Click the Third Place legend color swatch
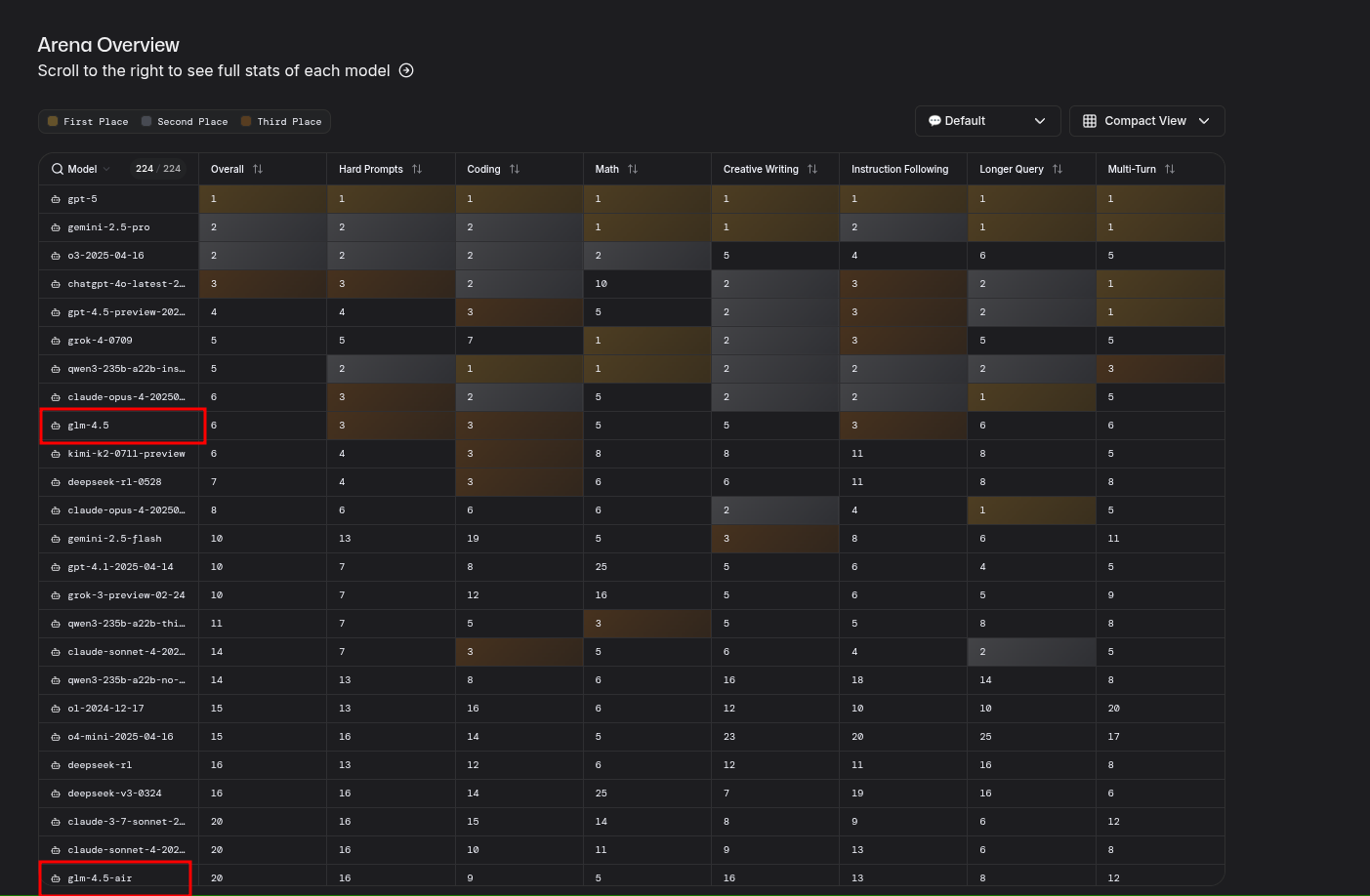1370x896 pixels. point(246,121)
